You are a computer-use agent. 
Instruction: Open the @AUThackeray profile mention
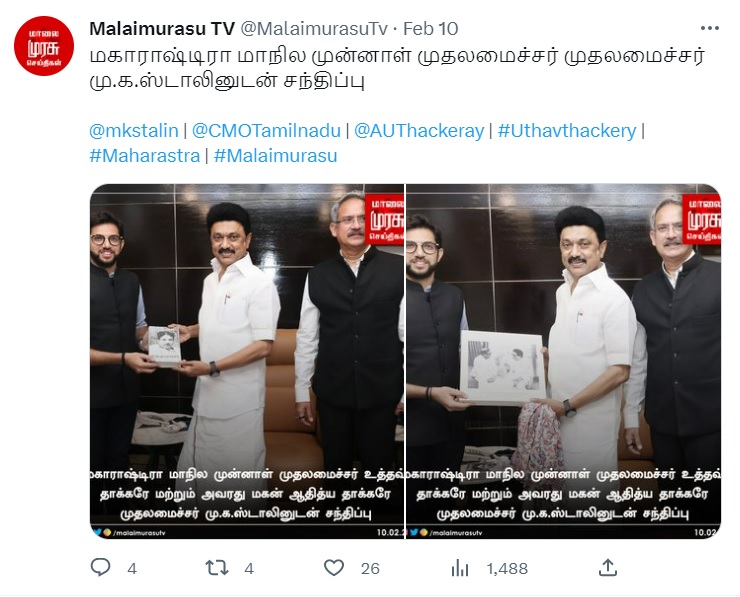419,130
